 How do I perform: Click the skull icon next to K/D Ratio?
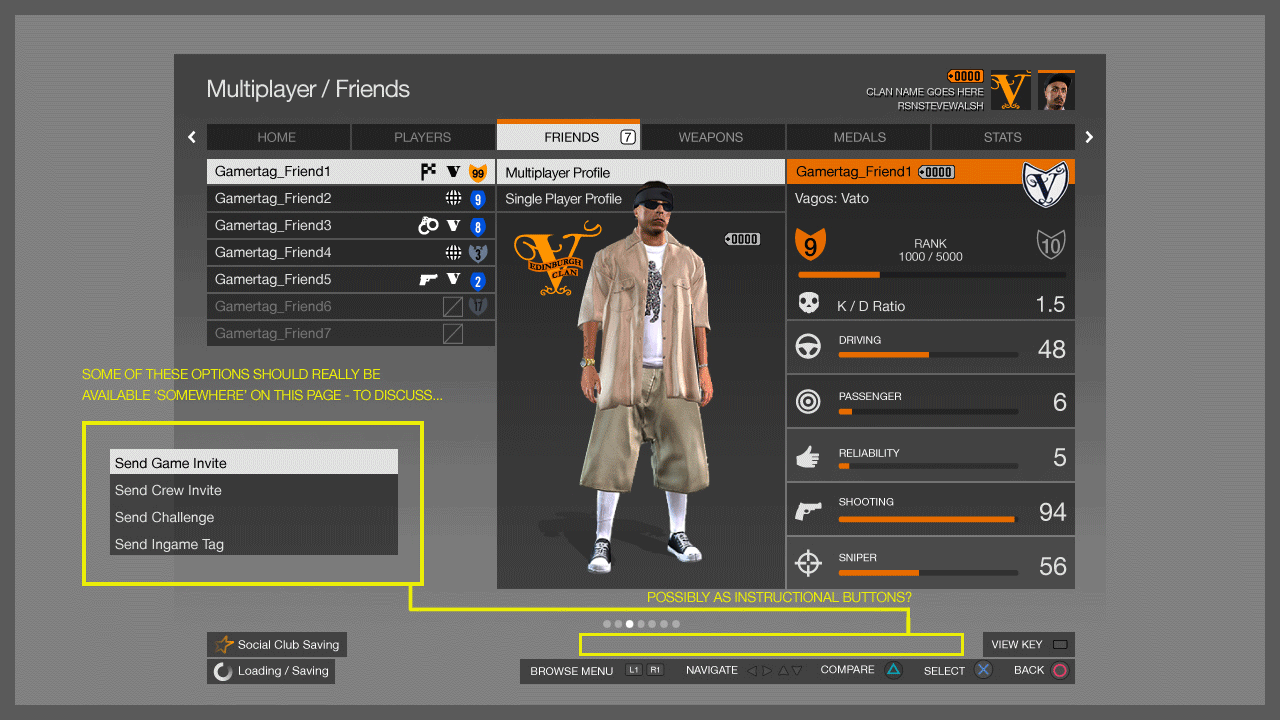pos(808,304)
